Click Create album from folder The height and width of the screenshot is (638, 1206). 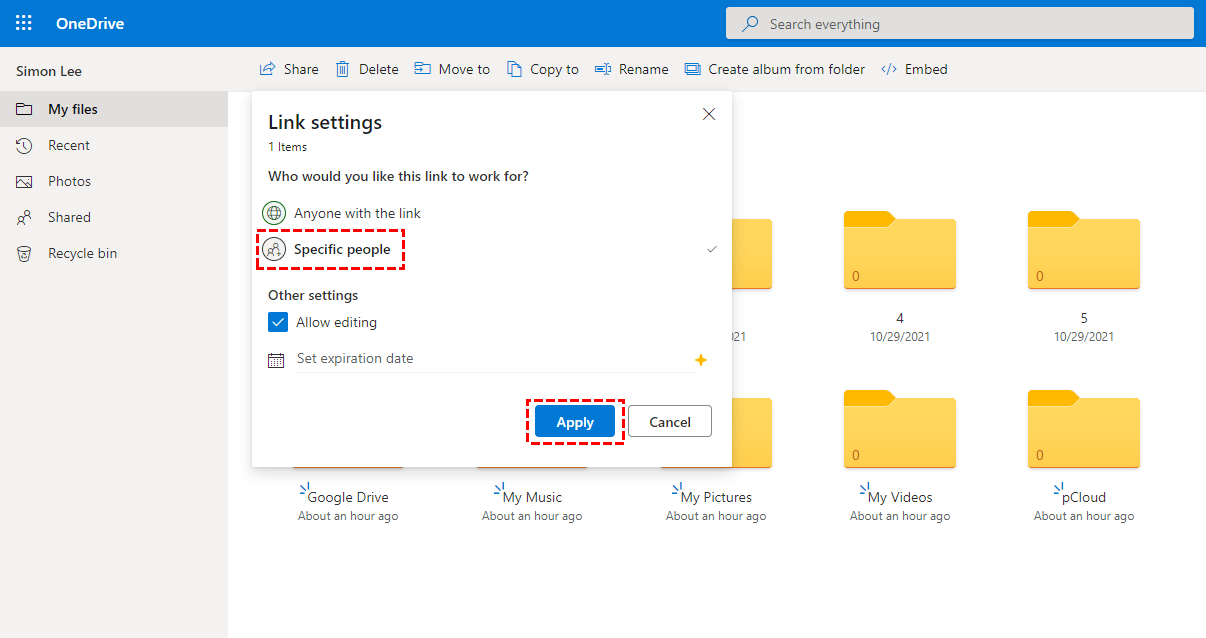pyautogui.click(x=775, y=69)
